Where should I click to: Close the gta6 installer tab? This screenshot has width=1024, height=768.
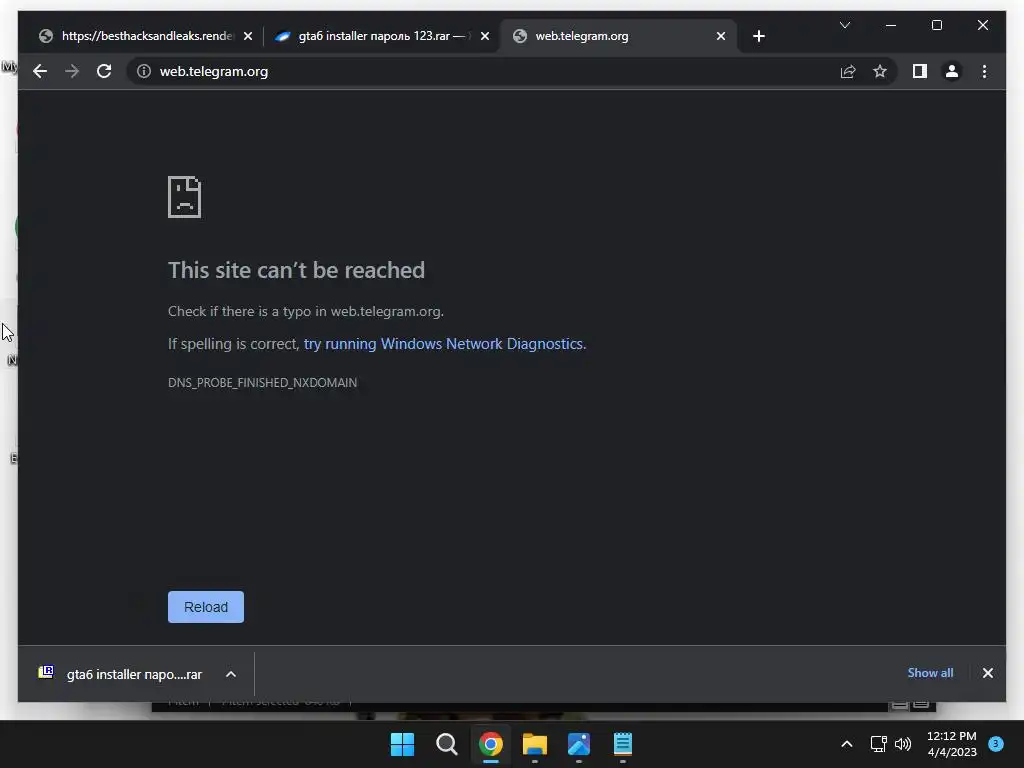pos(485,36)
